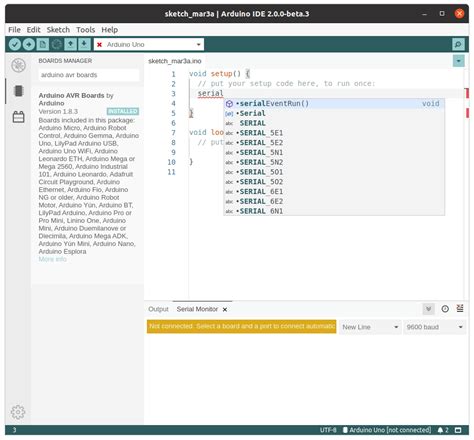The image size is (474, 440).
Task: Select the plain SERIAL suggestion
Action: click(334, 123)
